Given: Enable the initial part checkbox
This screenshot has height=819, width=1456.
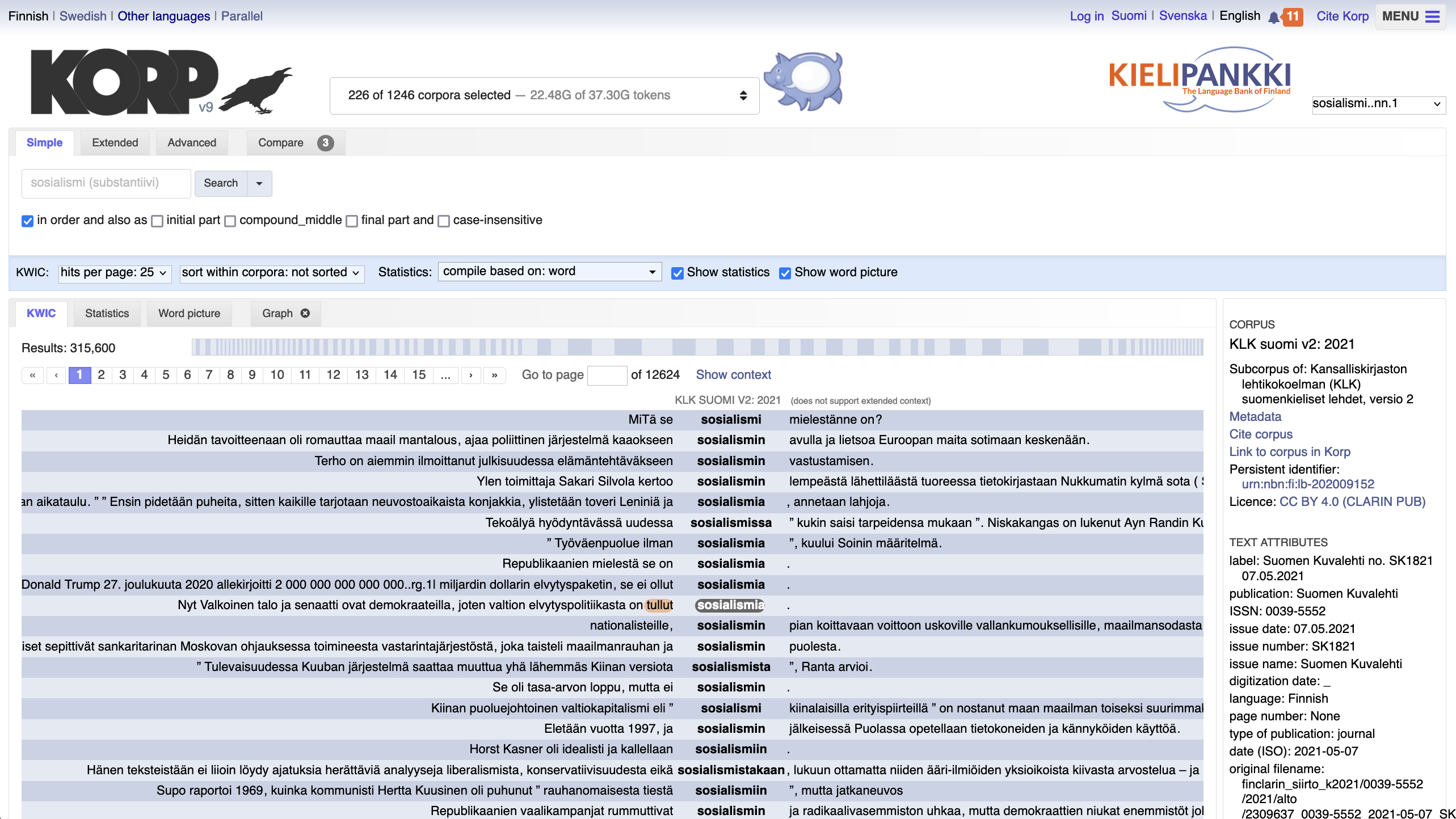Looking at the screenshot, I should click(x=157, y=221).
